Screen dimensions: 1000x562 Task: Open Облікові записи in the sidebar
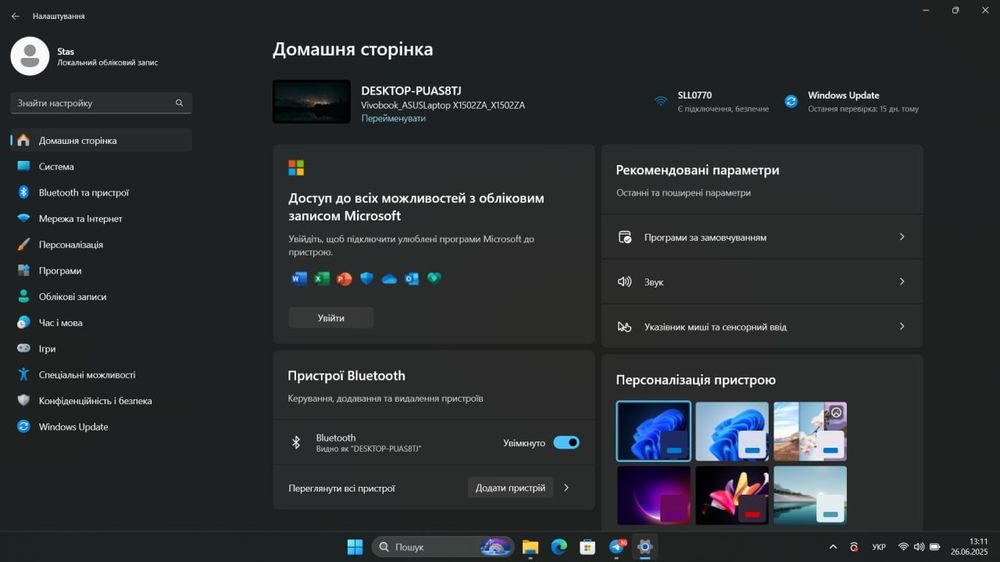click(x=101, y=297)
